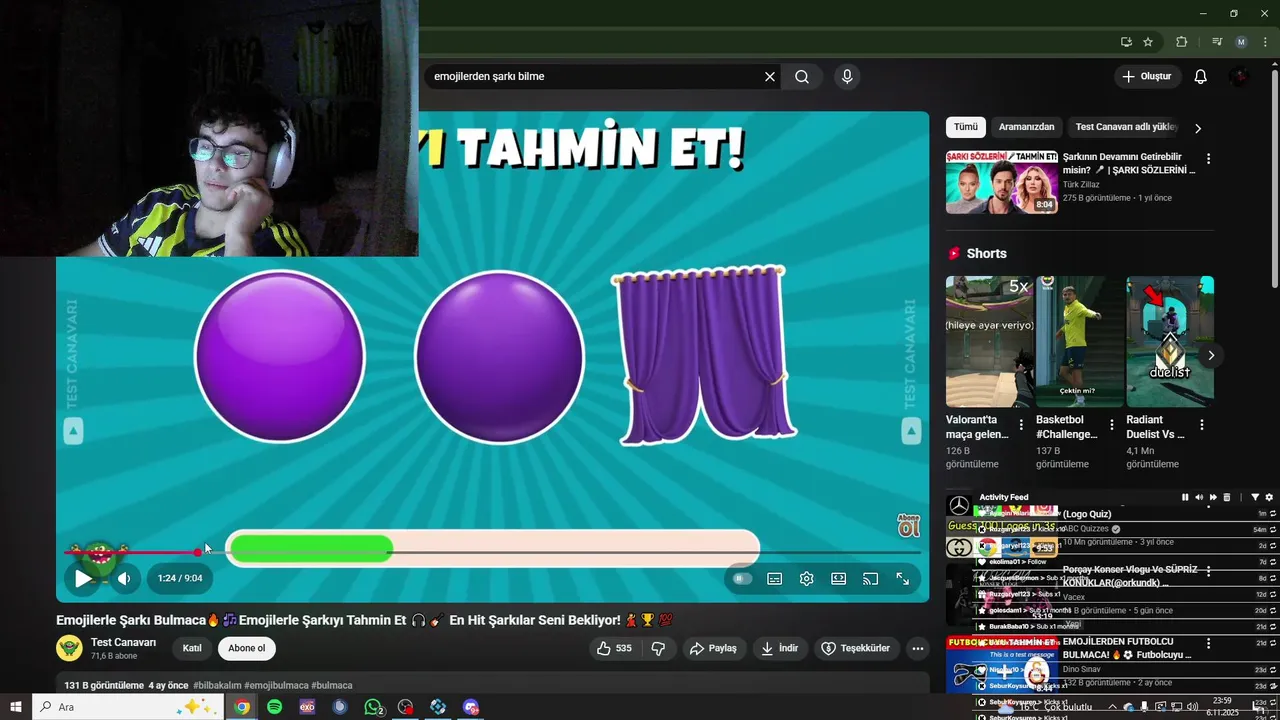Download the video with the İndir button
This screenshot has height=720, width=1280.
tap(779, 648)
